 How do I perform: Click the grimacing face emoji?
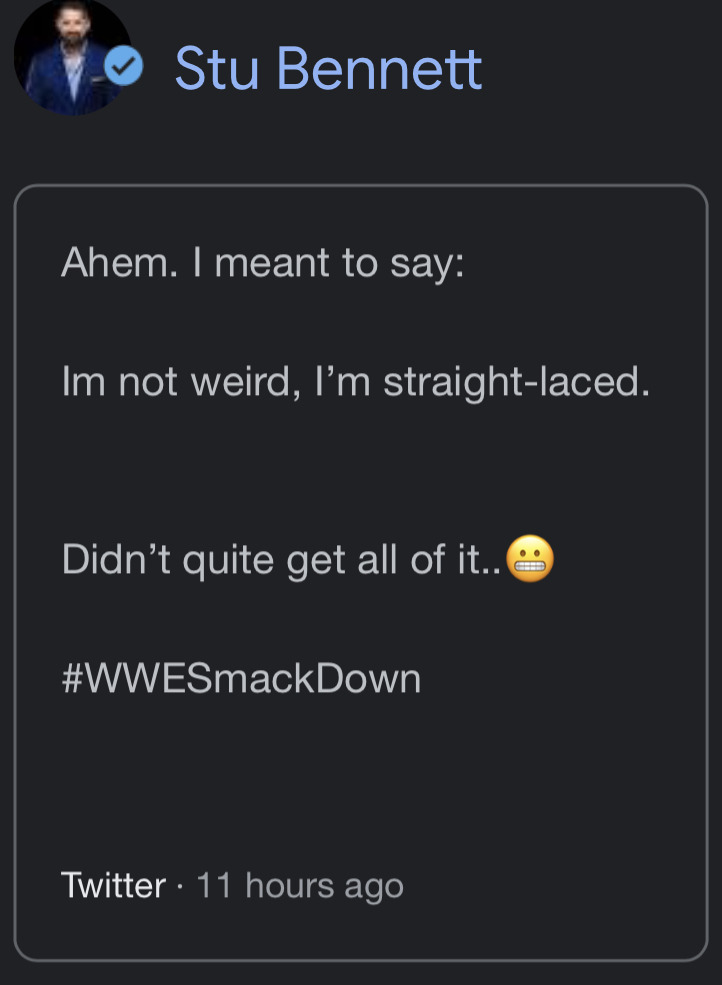(x=531, y=560)
